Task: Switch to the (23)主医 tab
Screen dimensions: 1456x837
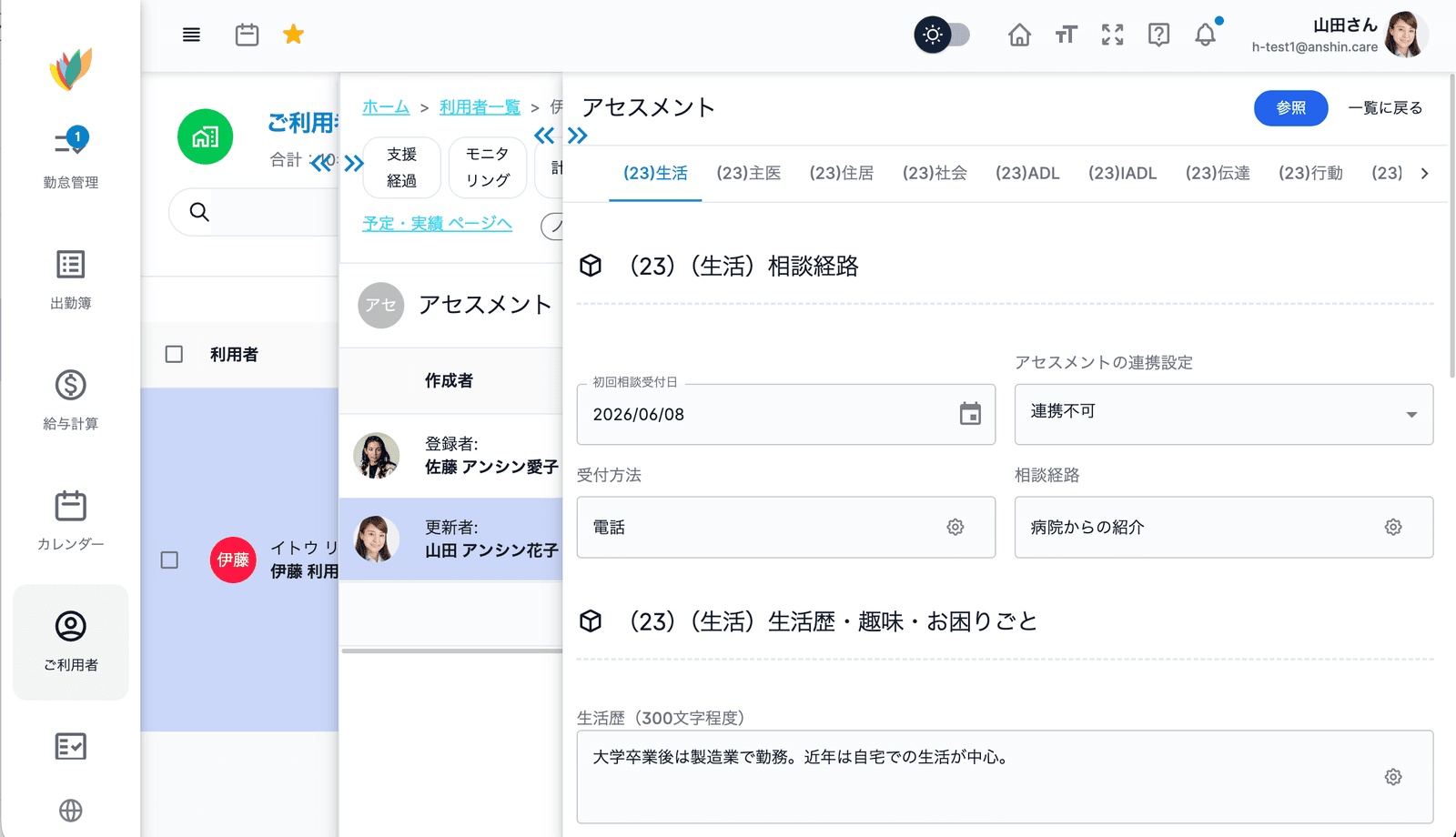Action: coord(748,173)
